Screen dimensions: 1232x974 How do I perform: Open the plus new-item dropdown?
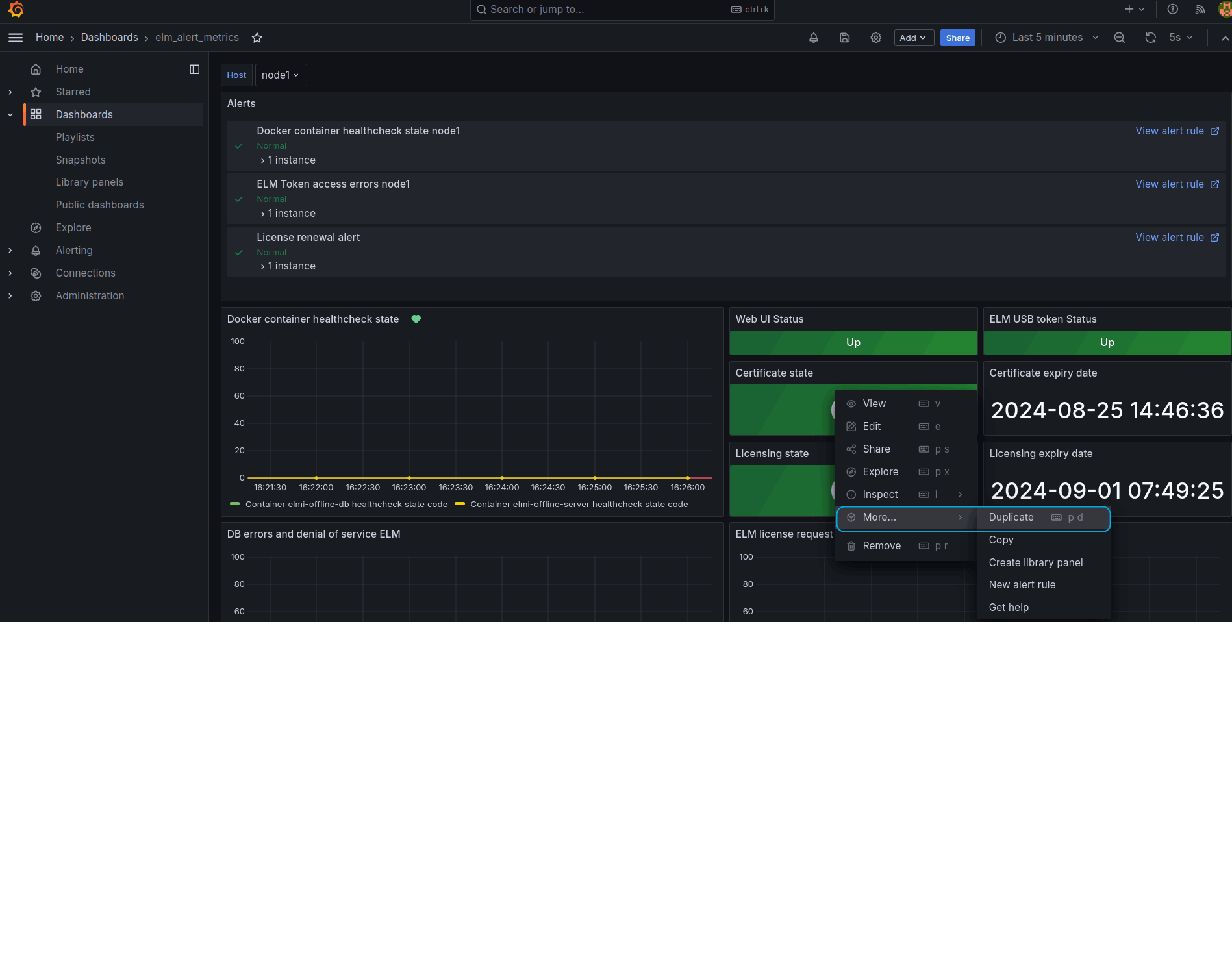point(1134,9)
